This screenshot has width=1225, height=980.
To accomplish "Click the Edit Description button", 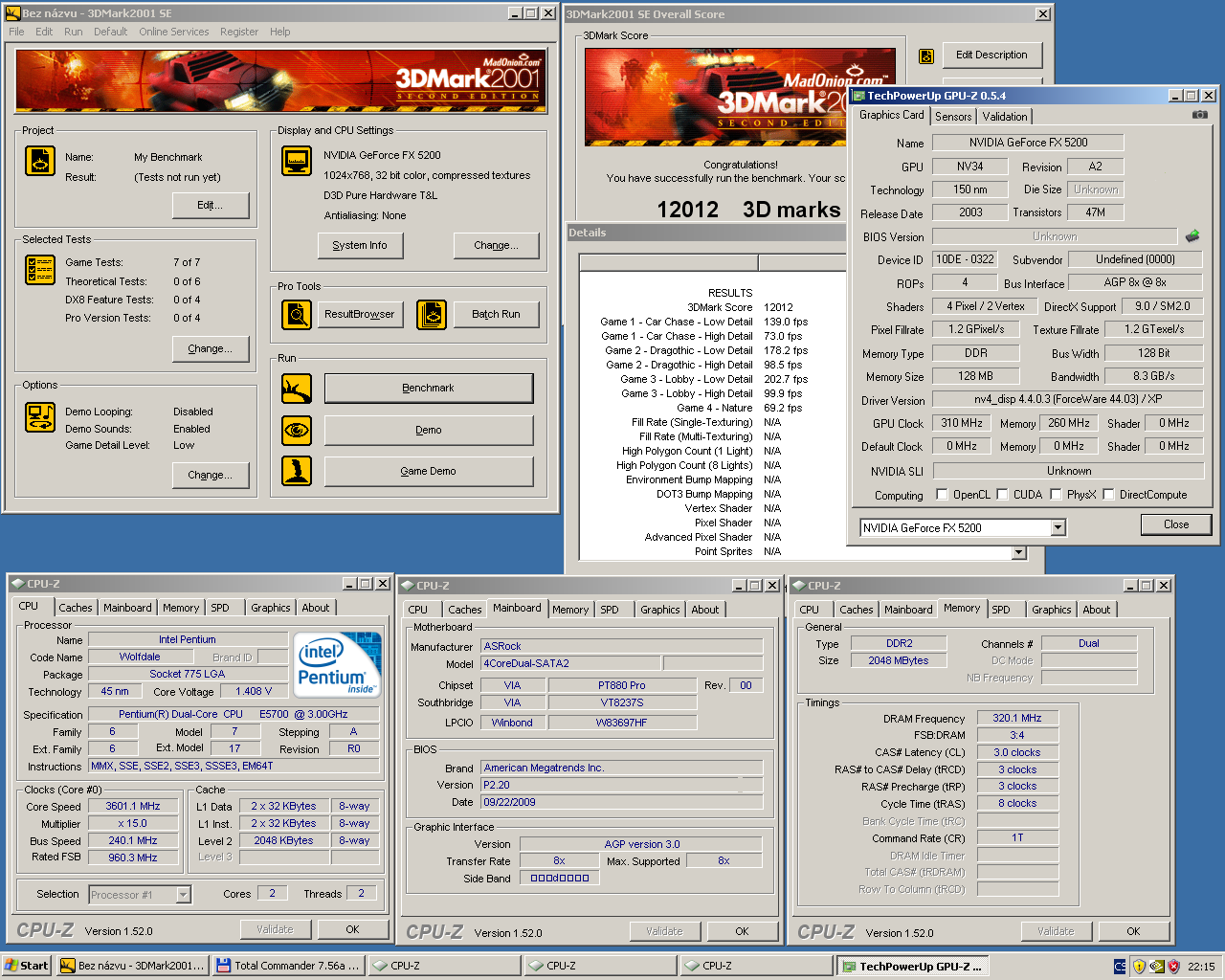I will pos(991,55).
